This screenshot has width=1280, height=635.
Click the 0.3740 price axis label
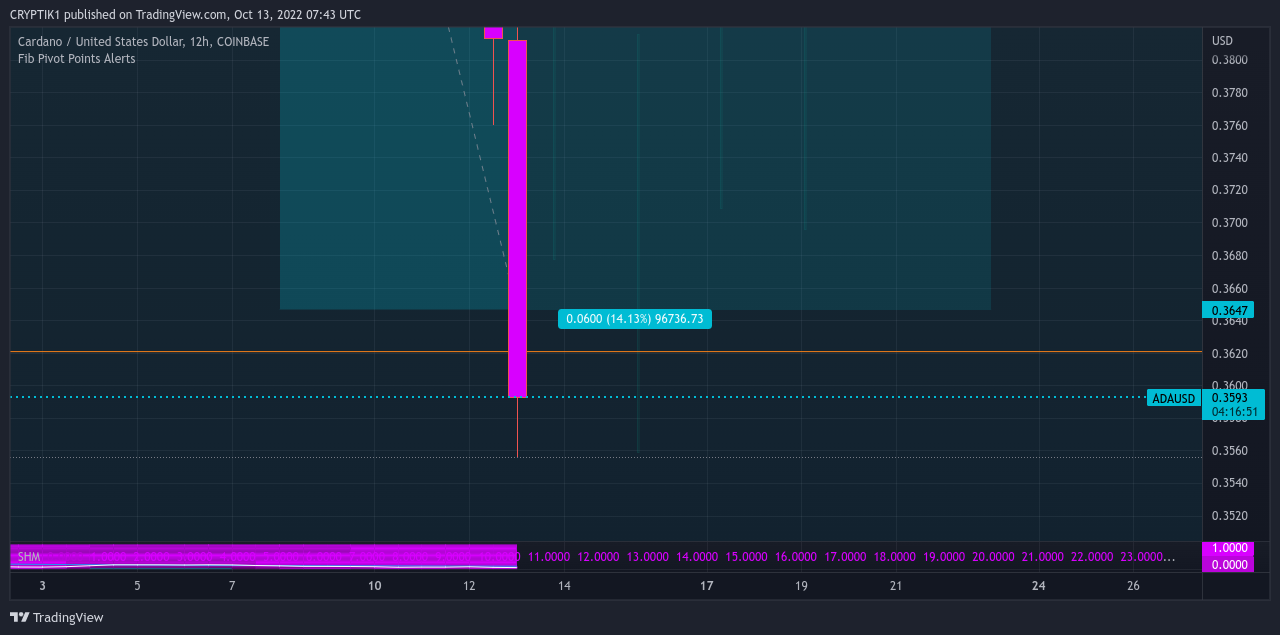[x=1229, y=158]
